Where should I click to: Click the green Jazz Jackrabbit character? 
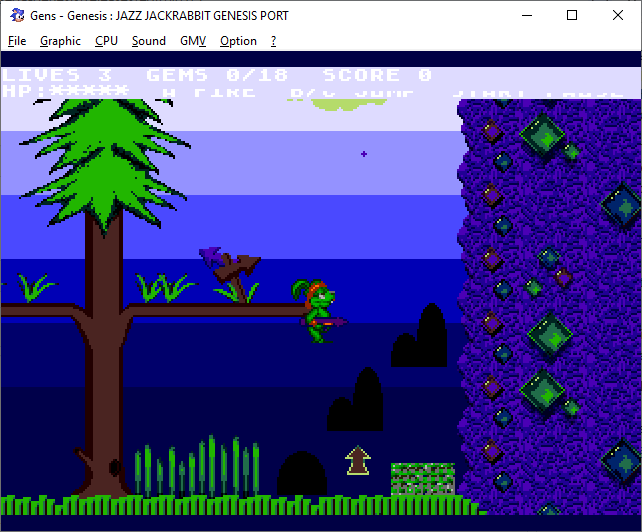[319, 311]
